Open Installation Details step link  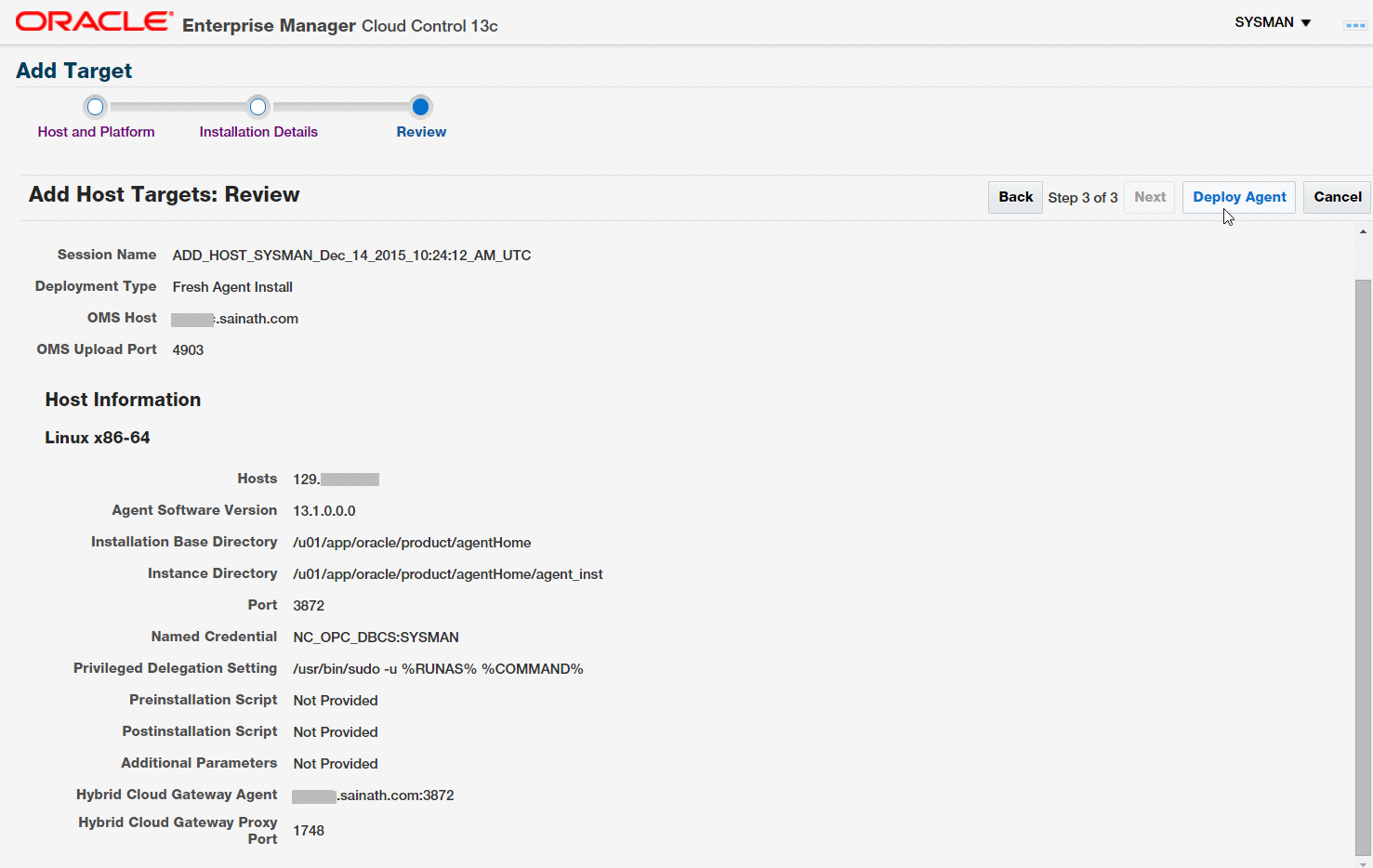[x=258, y=132]
